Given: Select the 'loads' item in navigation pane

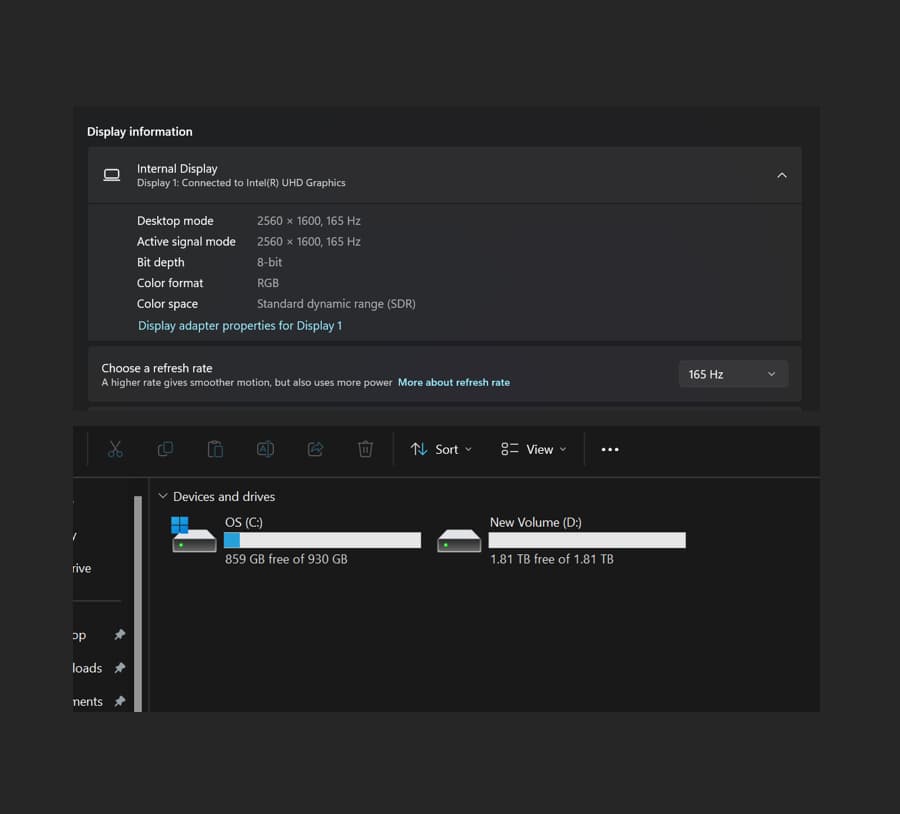Looking at the screenshot, I should point(87,668).
